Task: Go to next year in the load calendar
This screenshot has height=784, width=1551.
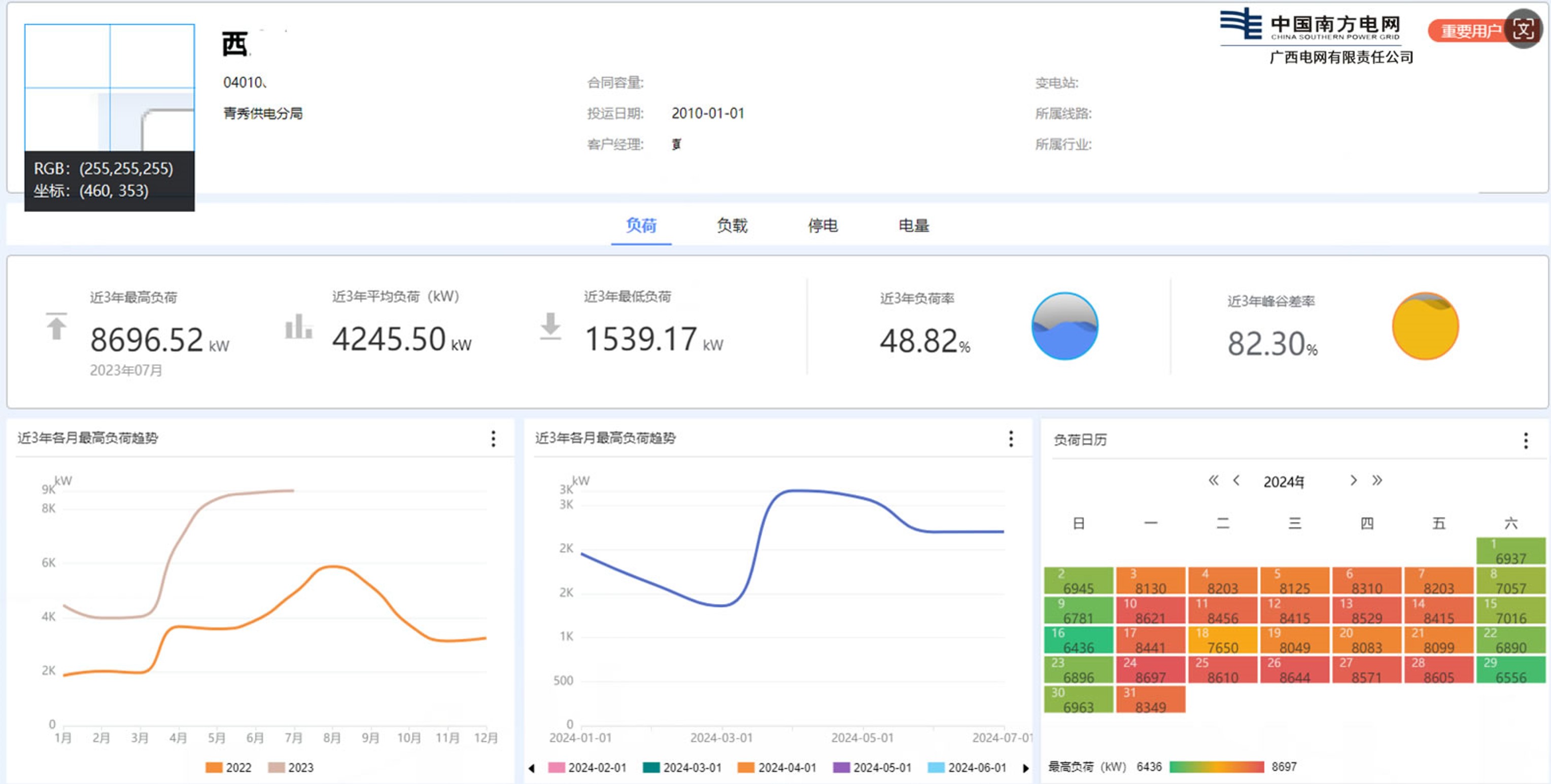Action: (x=1377, y=480)
